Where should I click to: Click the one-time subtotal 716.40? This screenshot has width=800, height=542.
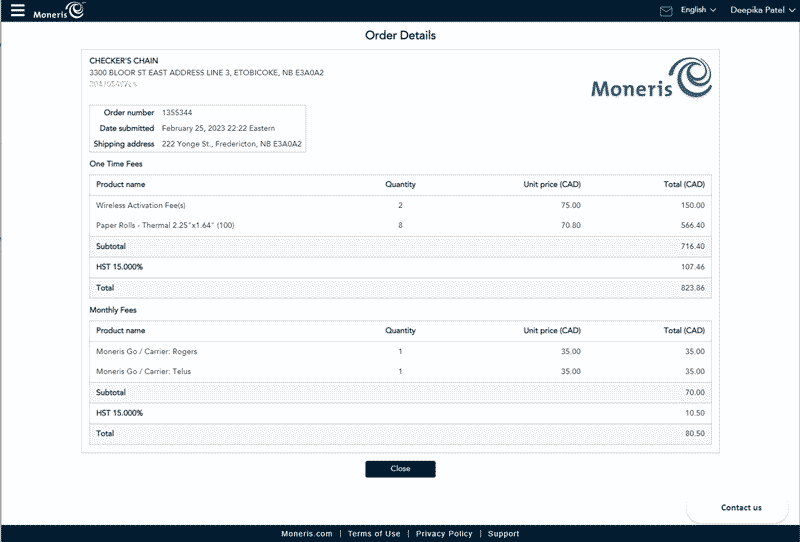click(693, 246)
